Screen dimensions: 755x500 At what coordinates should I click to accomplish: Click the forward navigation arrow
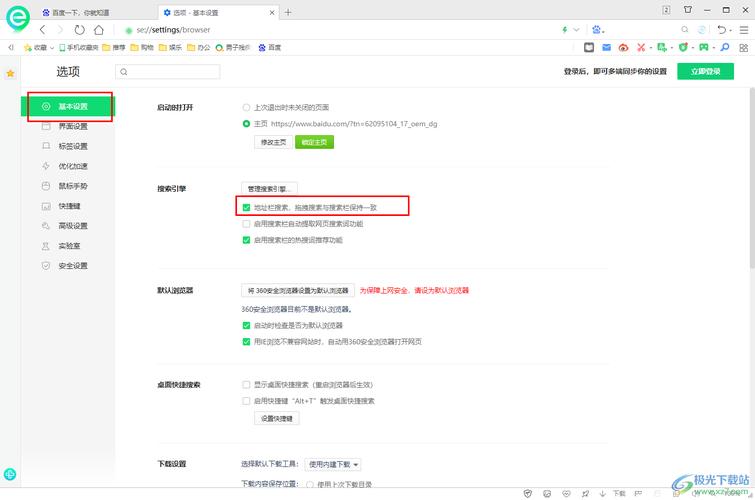(60, 30)
